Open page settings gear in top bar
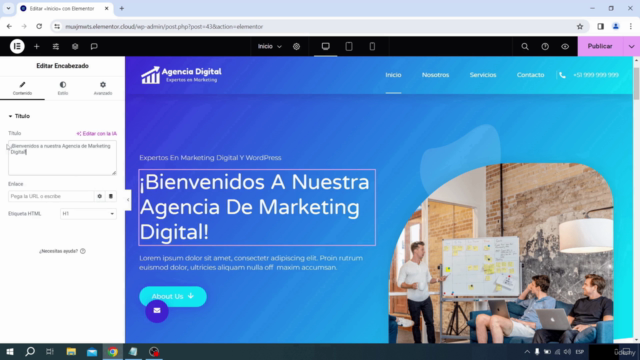 pyautogui.click(x=296, y=47)
